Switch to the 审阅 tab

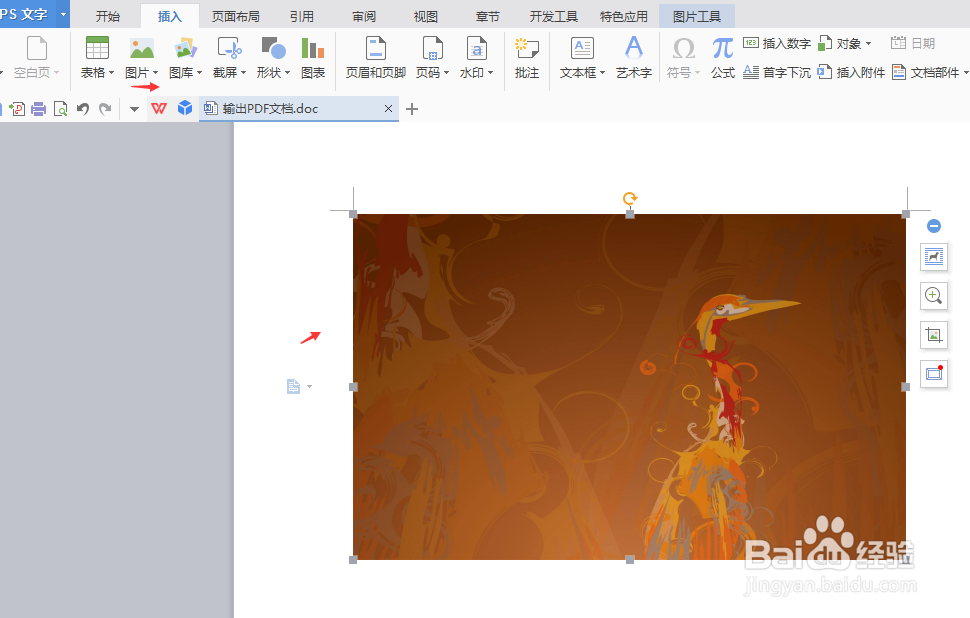click(x=364, y=16)
